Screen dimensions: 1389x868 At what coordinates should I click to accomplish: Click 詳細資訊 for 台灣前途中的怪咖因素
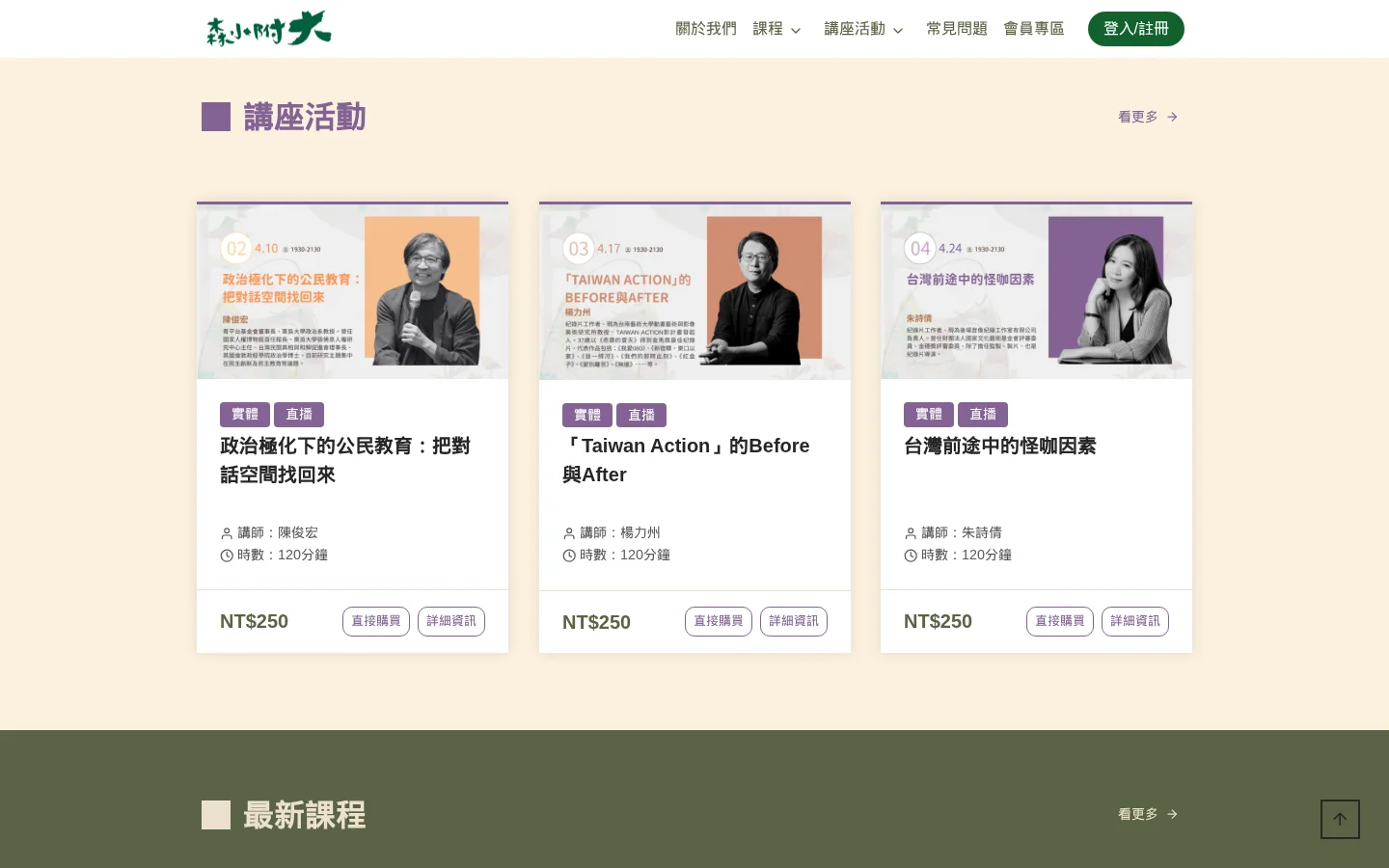[x=1135, y=621]
